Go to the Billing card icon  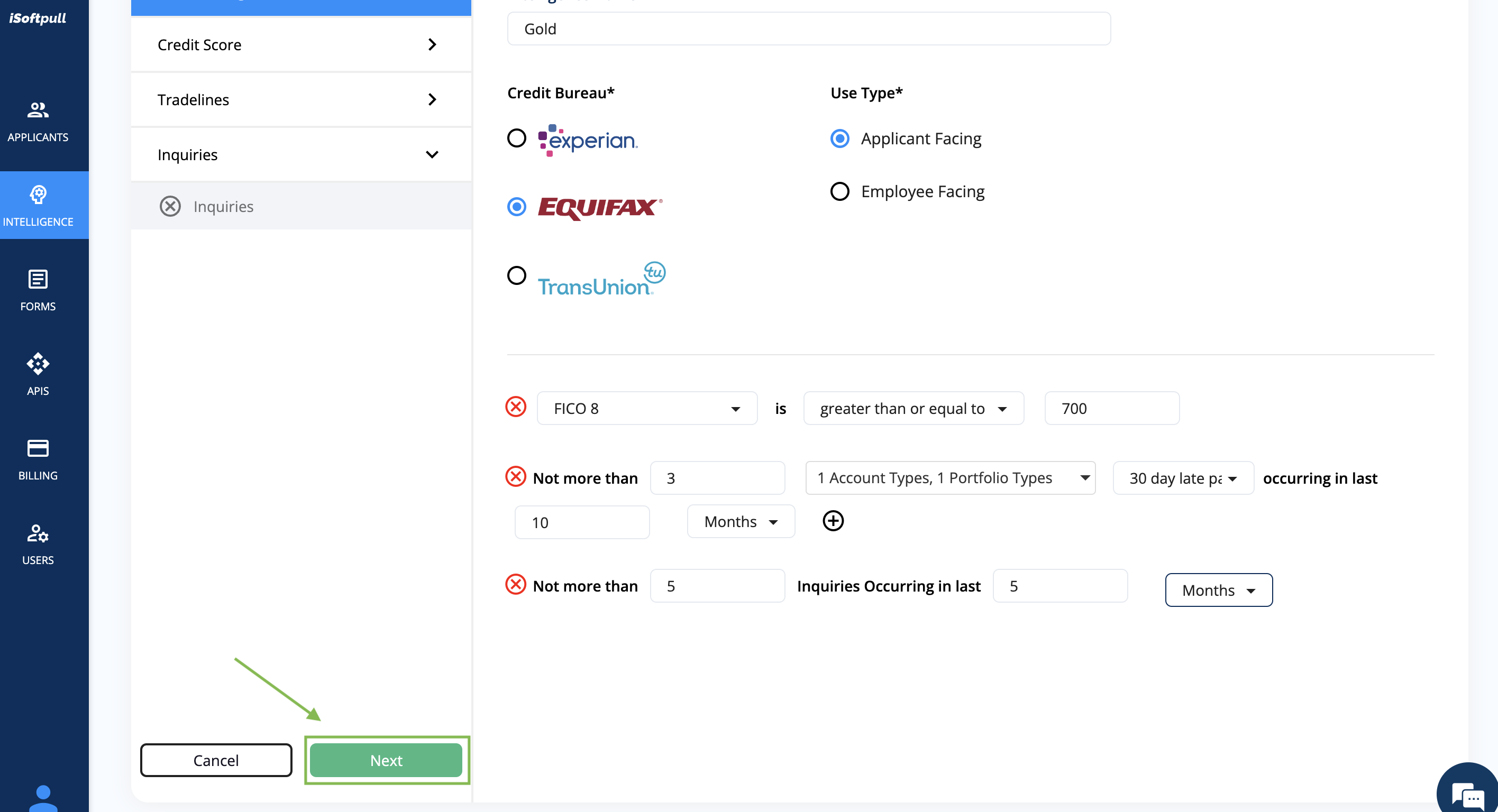38,448
